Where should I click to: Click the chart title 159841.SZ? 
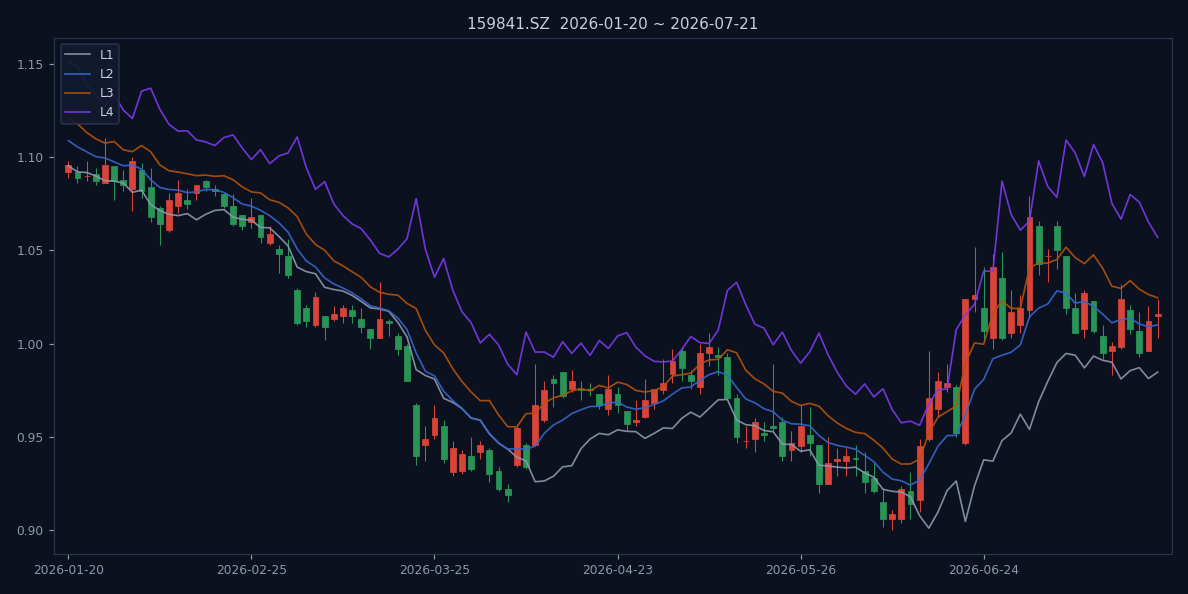(x=612, y=23)
